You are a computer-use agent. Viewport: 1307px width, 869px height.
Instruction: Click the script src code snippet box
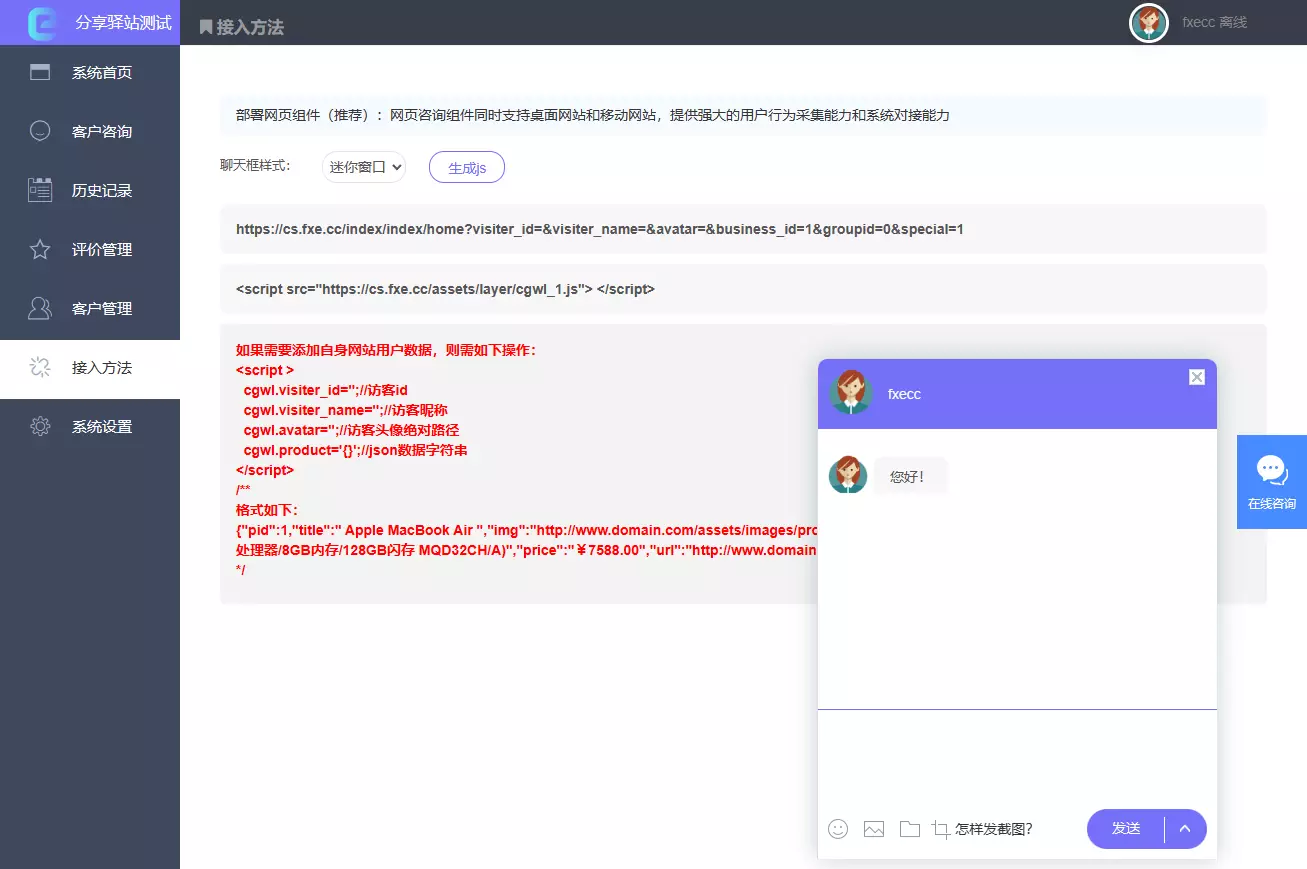743,289
